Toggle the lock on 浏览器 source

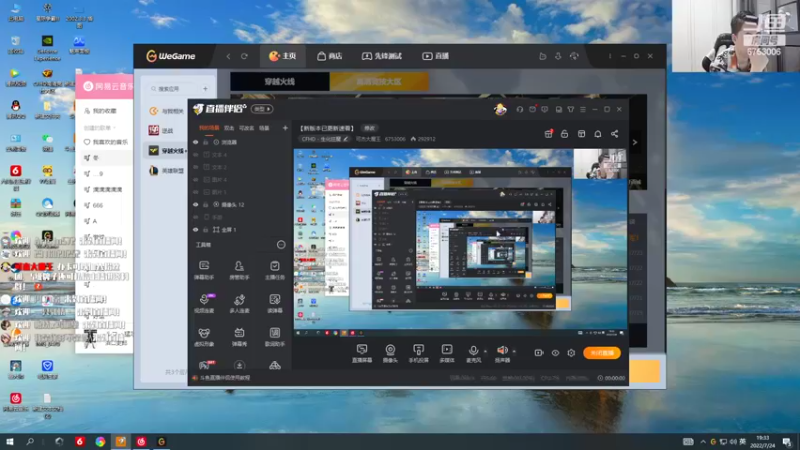pyautogui.click(x=206, y=142)
